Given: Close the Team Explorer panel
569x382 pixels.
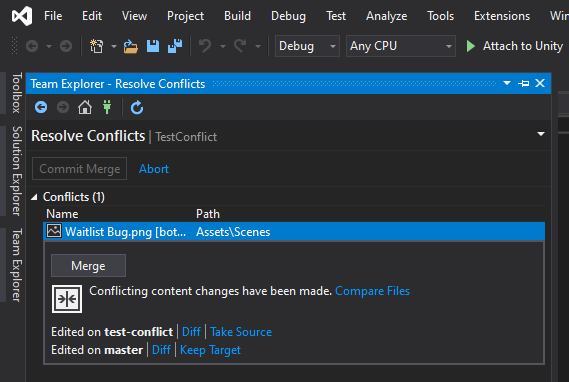Looking at the screenshot, I should (540, 83).
